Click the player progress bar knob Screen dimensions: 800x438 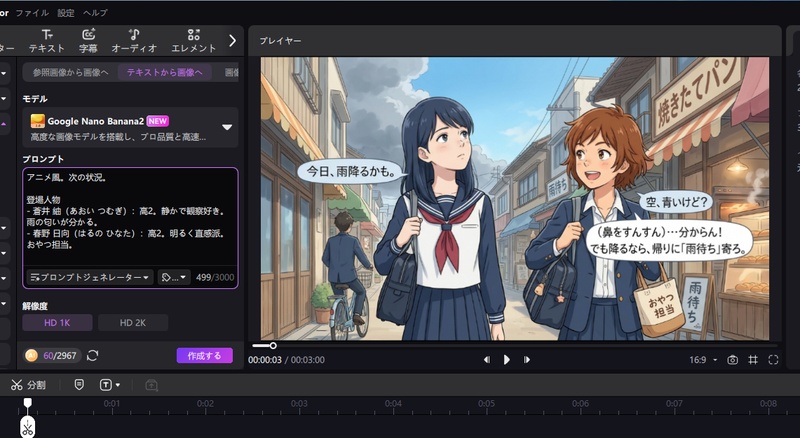[x=273, y=346]
